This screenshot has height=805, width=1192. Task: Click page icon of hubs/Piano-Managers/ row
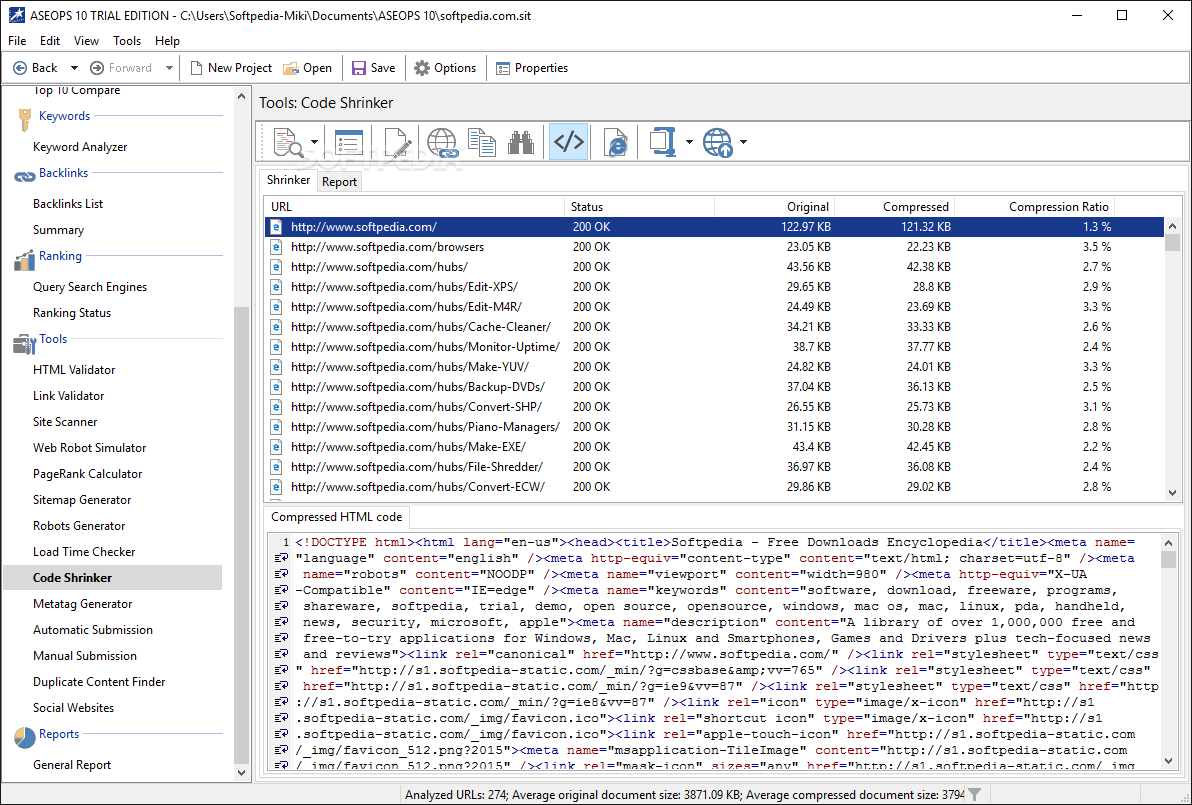(276, 427)
